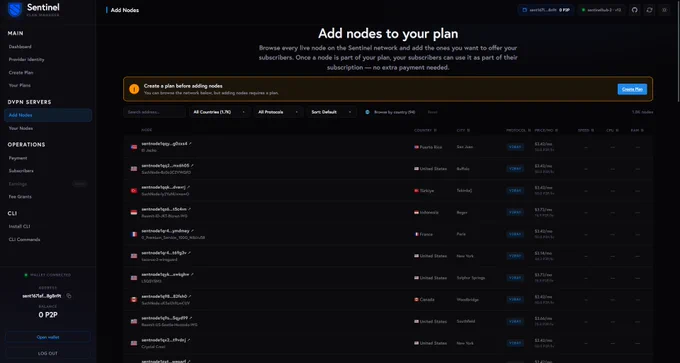The width and height of the screenshot is (680, 363).
Task: Open the All Protocols dropdown
Action: (x=278, y=112)
